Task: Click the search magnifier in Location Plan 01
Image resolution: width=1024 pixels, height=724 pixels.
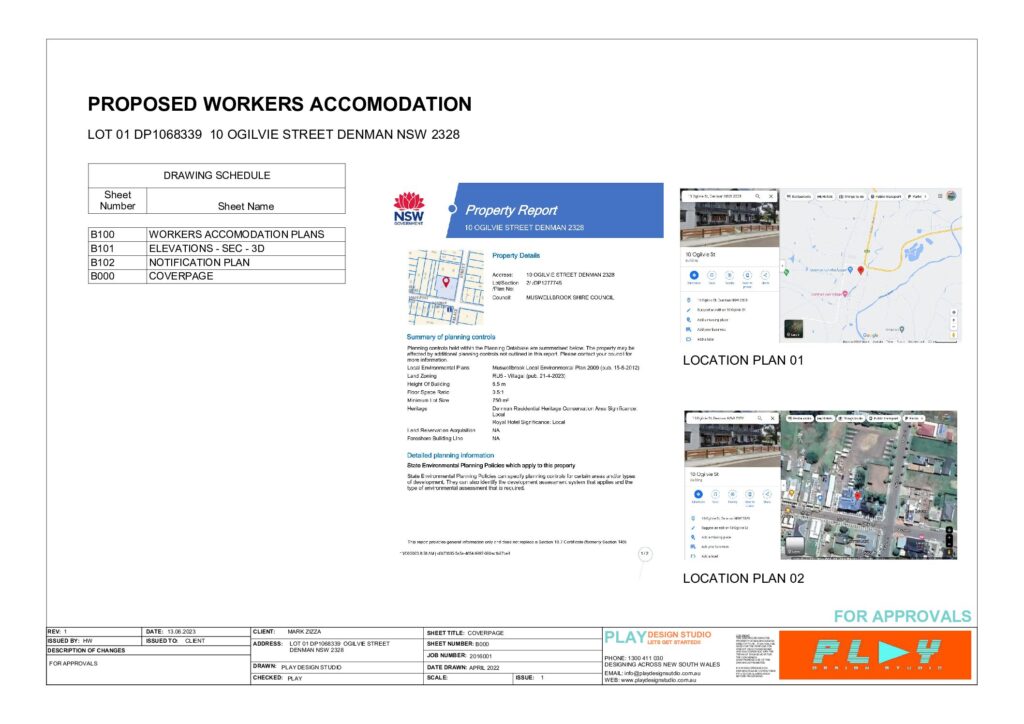Action: 758,196
